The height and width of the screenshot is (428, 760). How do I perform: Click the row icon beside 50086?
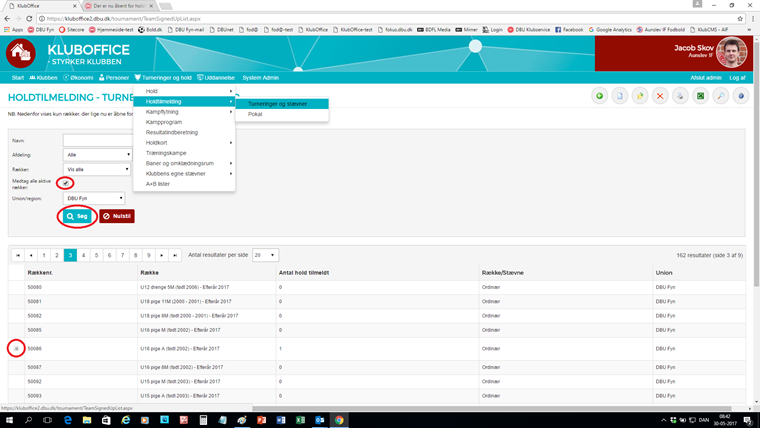[x=16, y=348]
